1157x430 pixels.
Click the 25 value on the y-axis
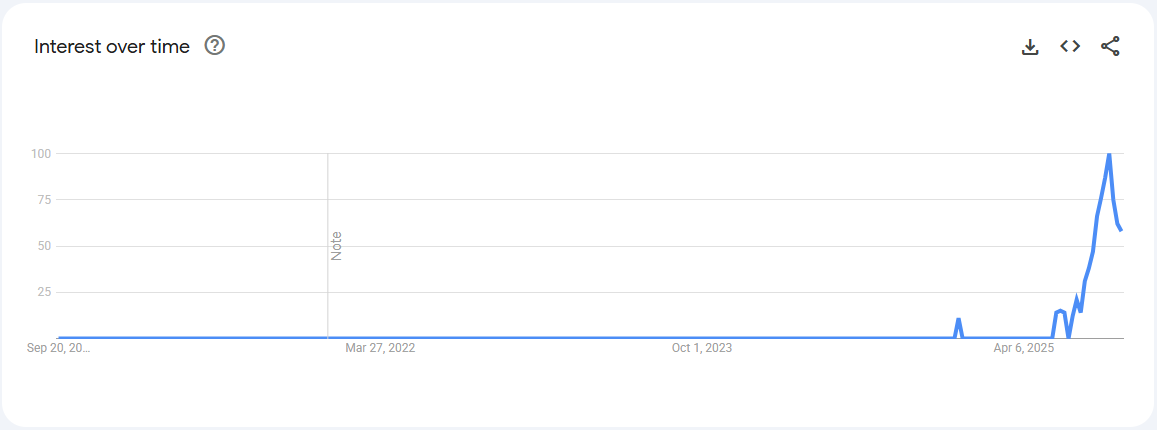point(43,292)
